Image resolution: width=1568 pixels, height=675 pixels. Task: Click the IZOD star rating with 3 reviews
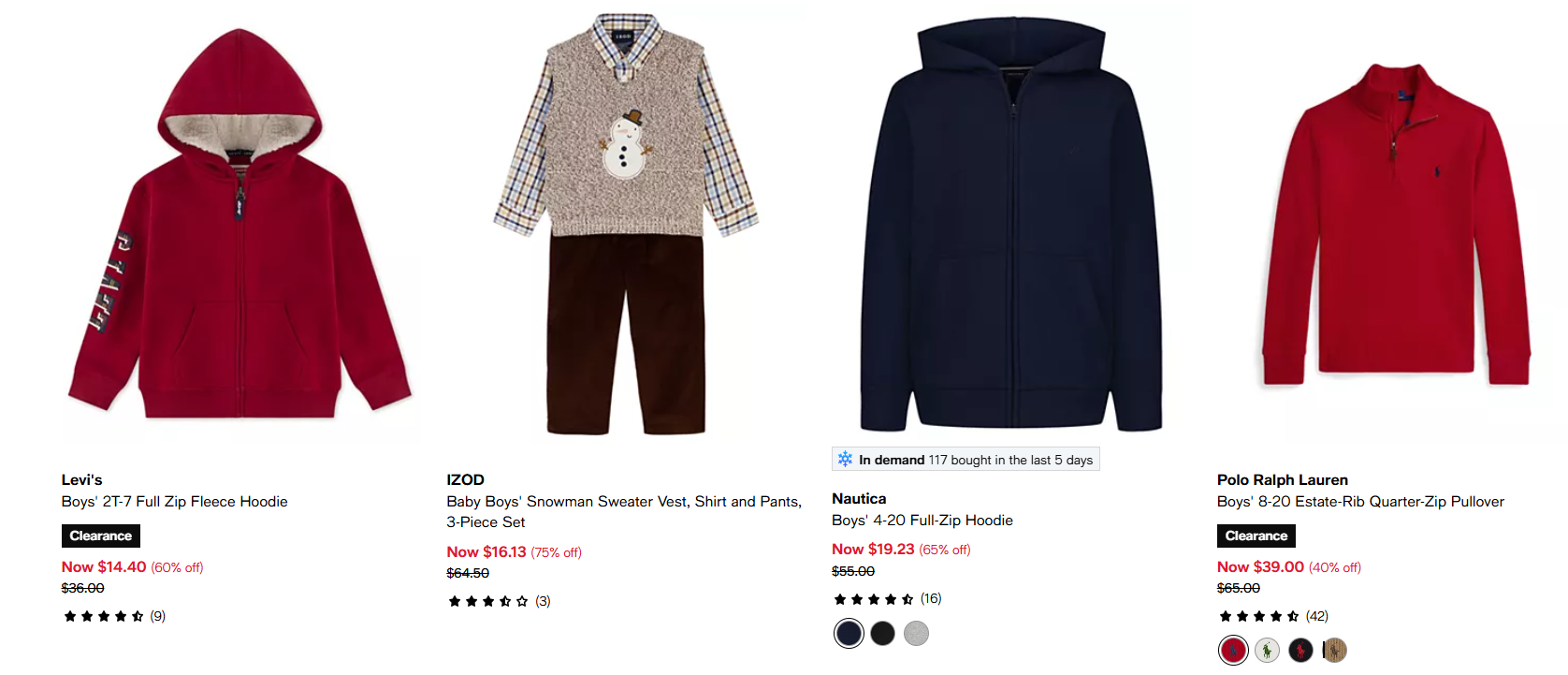pyautogui.click(x=499, y=601)
